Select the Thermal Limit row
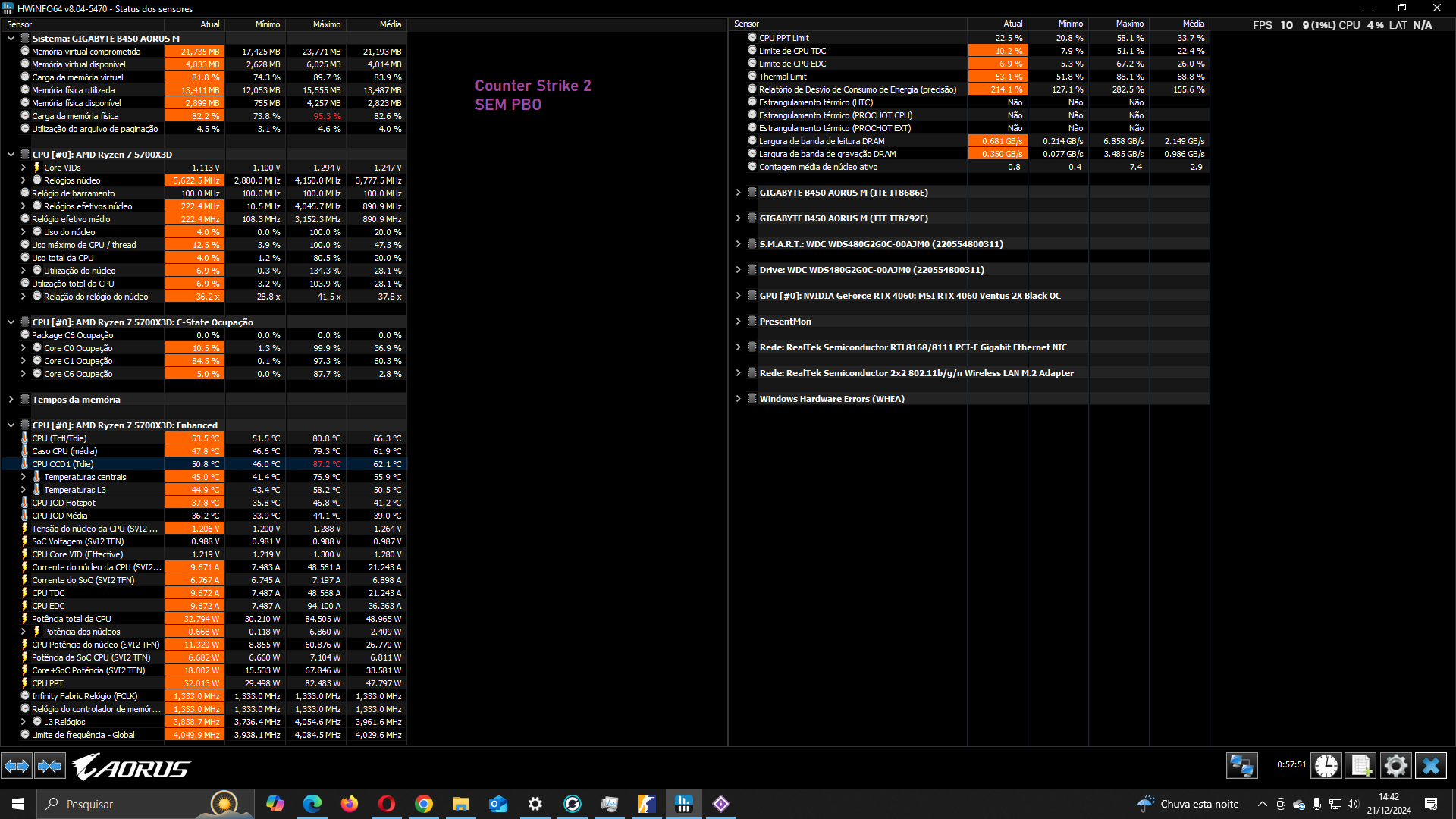This screenshot has width=1456, height=819. point(969,77)
